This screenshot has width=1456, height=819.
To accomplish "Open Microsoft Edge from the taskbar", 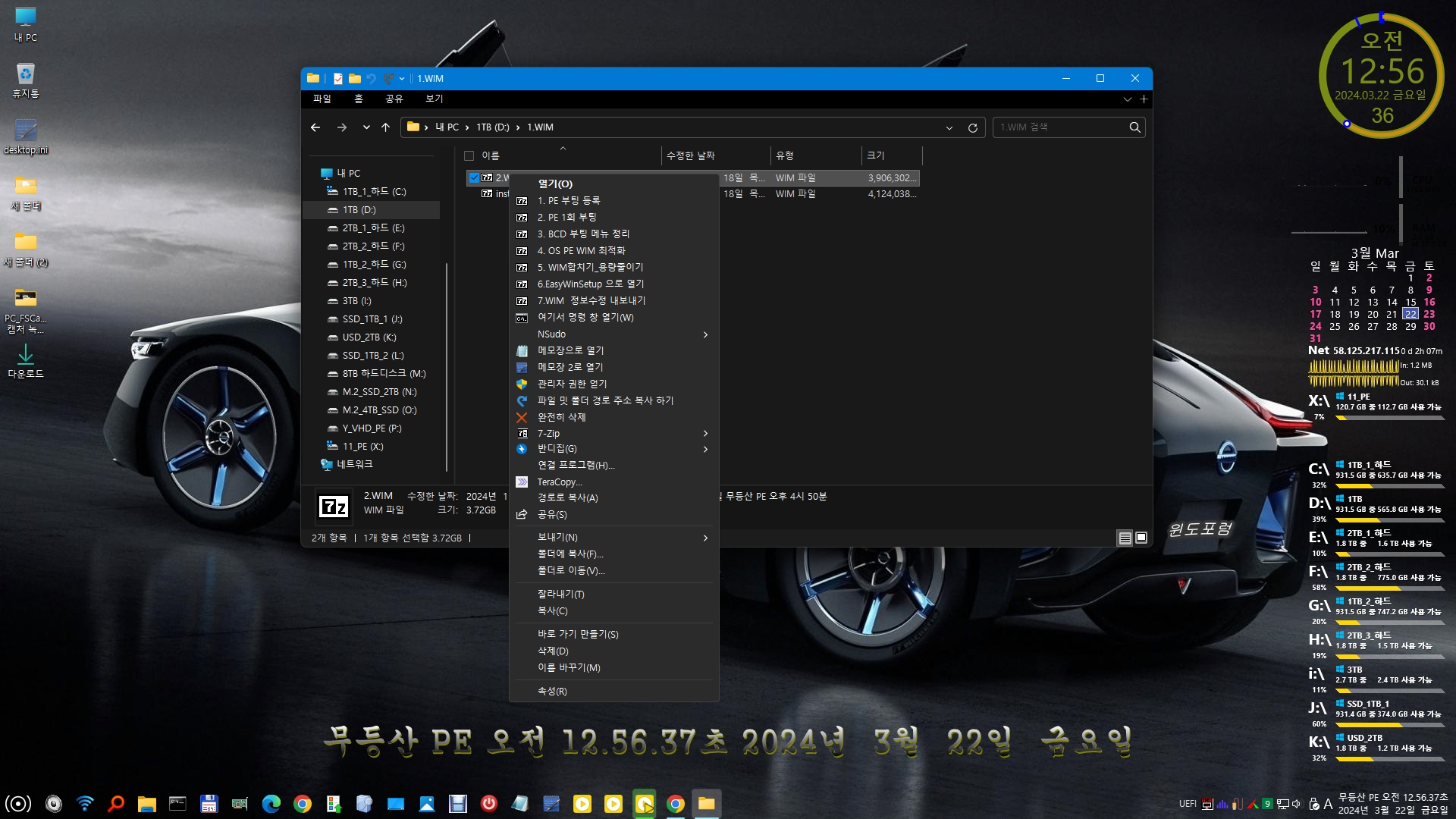I will pyautogui.click(x=271, y=803).
